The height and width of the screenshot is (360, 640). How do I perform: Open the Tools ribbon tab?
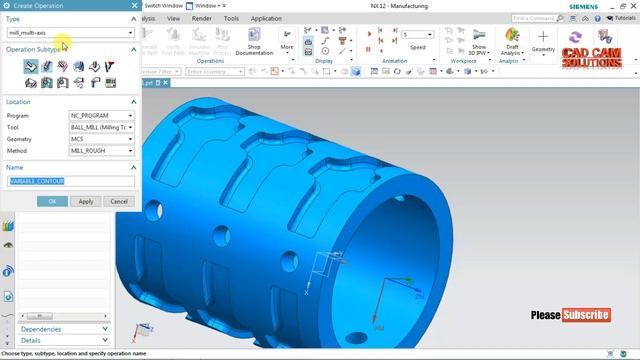click(x=231, y=19)
